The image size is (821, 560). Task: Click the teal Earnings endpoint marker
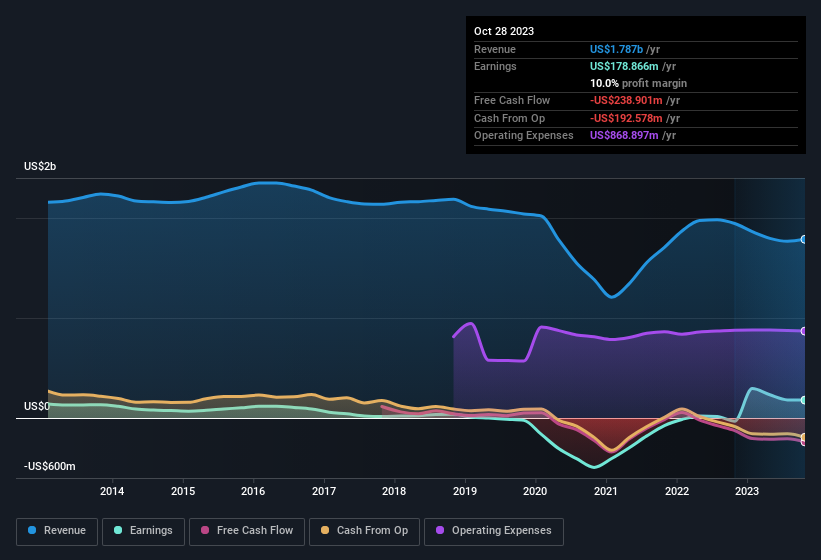pyautogui.click(x=804, y=400)
